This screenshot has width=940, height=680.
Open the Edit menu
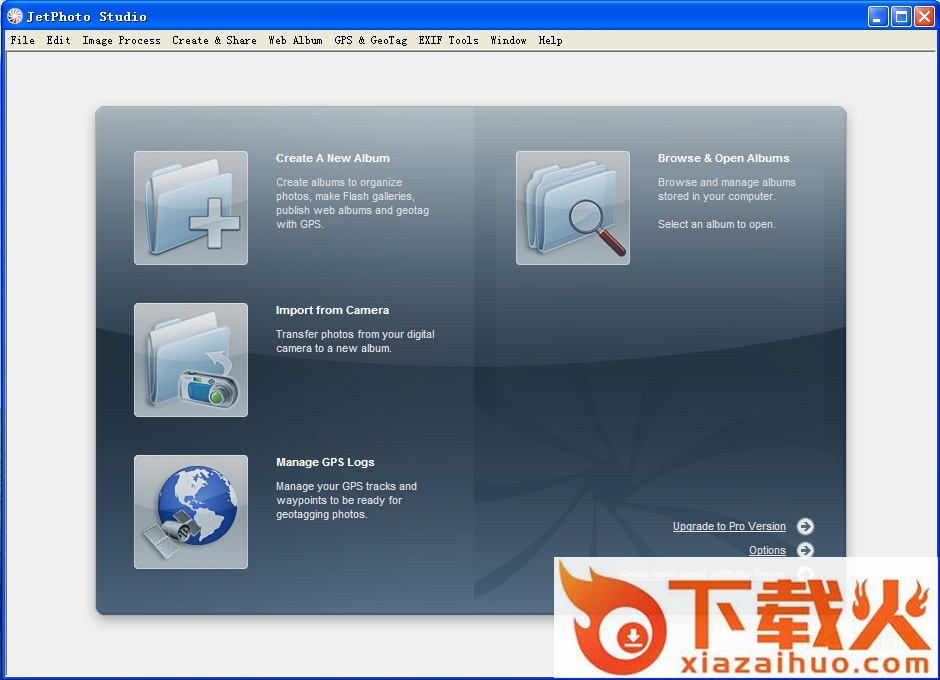[58, 40]
